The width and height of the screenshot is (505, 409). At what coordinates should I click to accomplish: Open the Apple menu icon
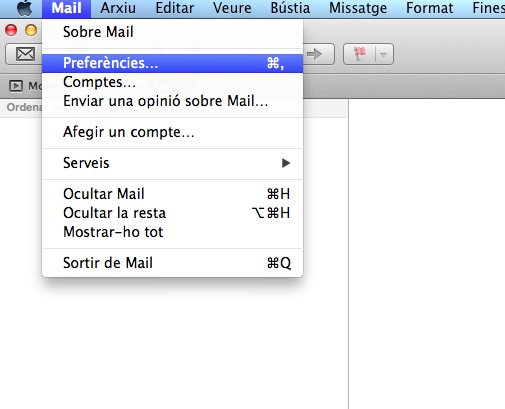point(25,8)
